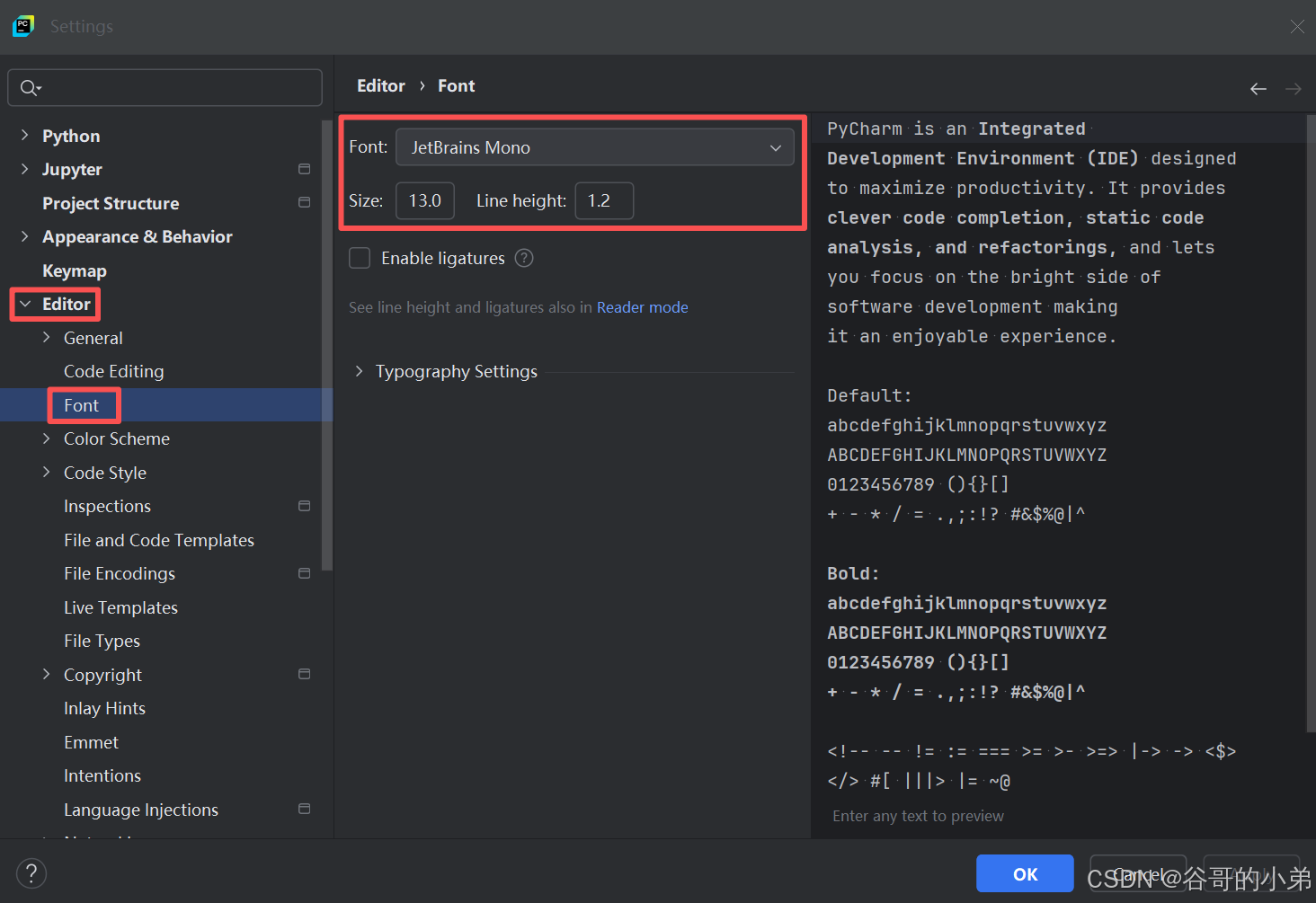Click the Cancel button

pos(1138,873)
